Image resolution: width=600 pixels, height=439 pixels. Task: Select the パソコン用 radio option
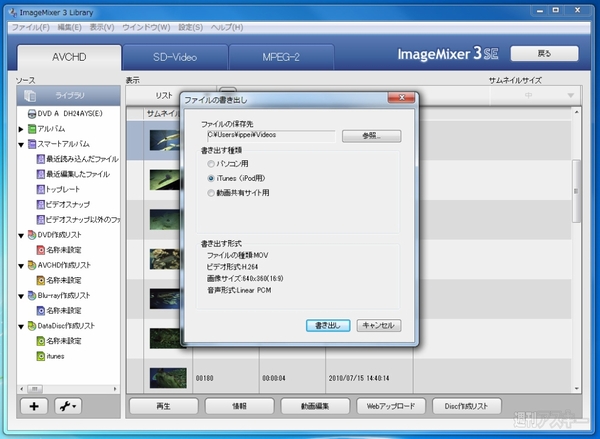[x=209, y=163]
